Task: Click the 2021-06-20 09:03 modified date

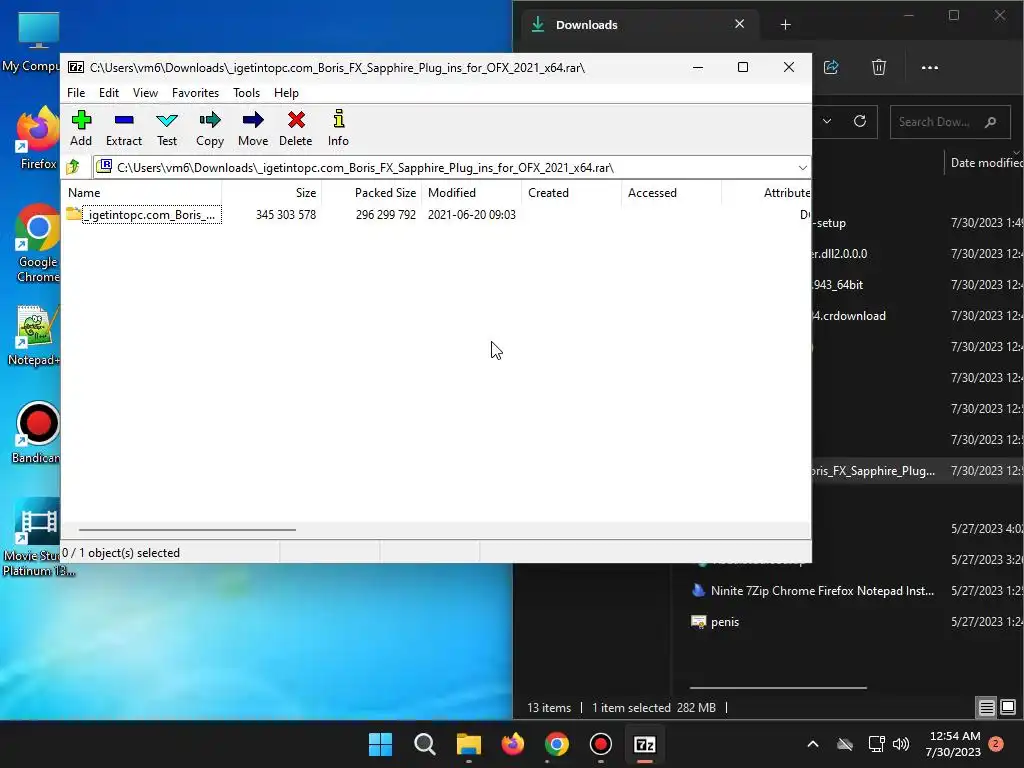Action: pyautogui.click(x=472, y=215)
